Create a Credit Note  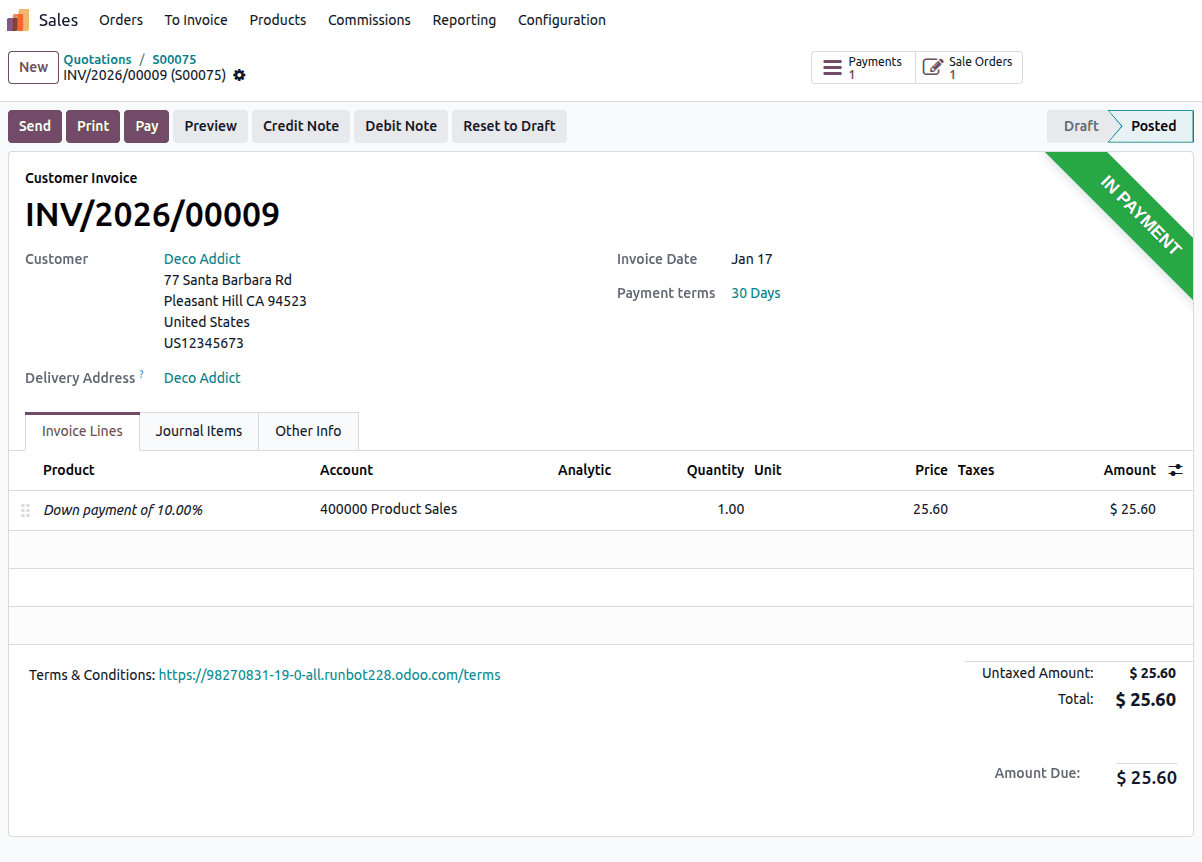300,126
